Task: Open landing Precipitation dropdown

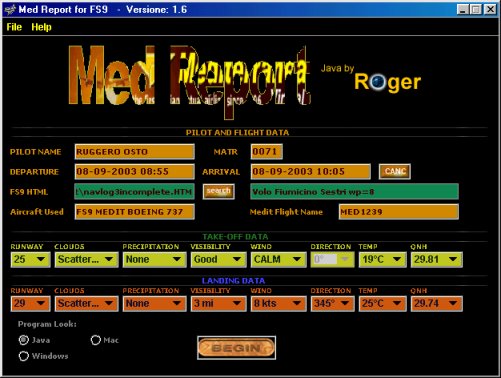Action: [x=154, y=304]
